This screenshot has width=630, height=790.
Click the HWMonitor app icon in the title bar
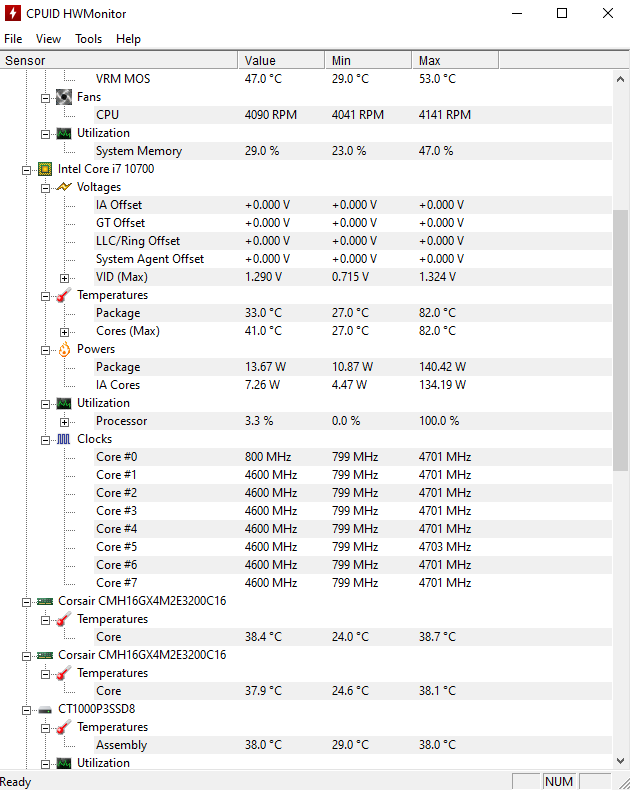pyautogui.click(x=14, y=13)
